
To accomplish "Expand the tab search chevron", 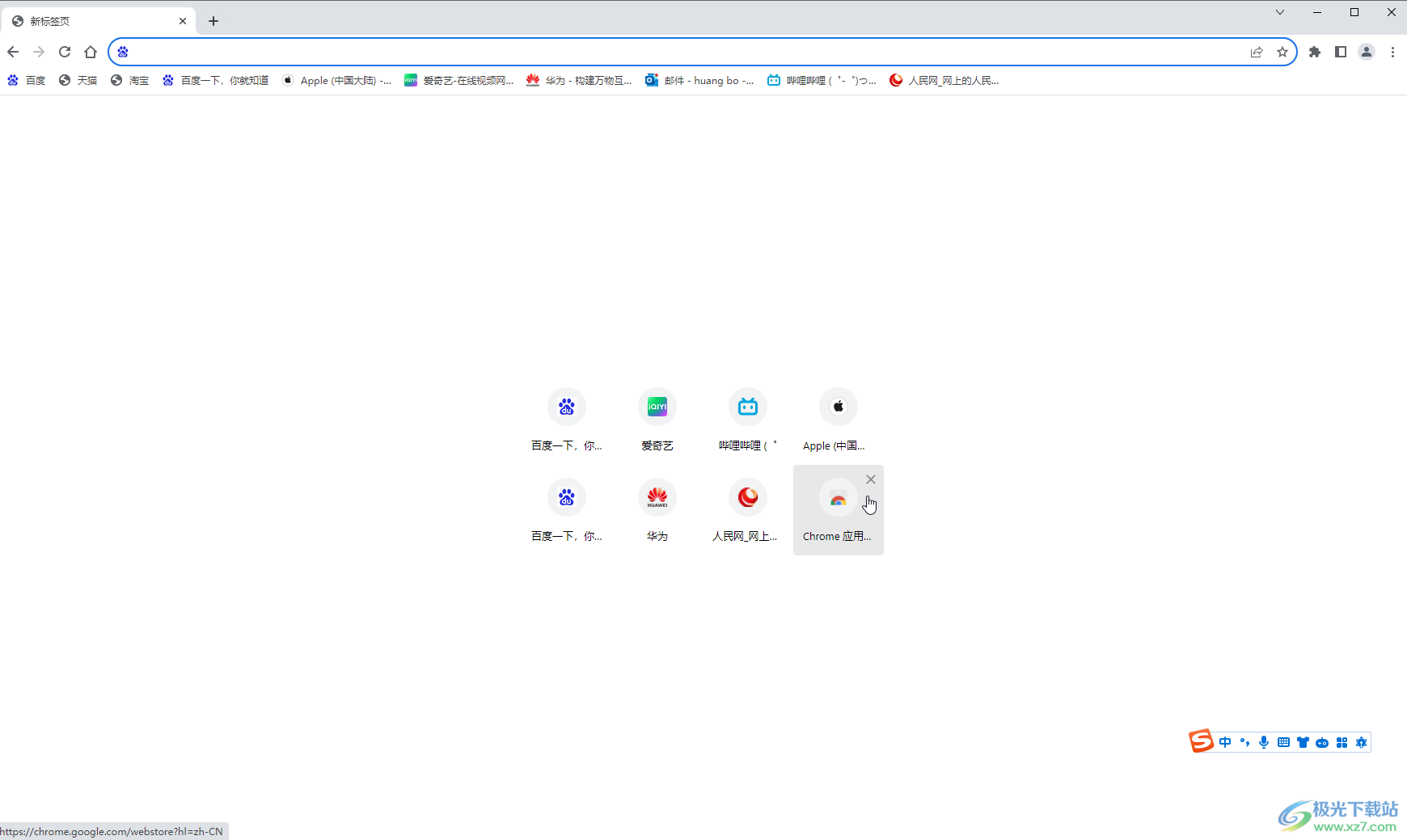I will coord(1280,12).
